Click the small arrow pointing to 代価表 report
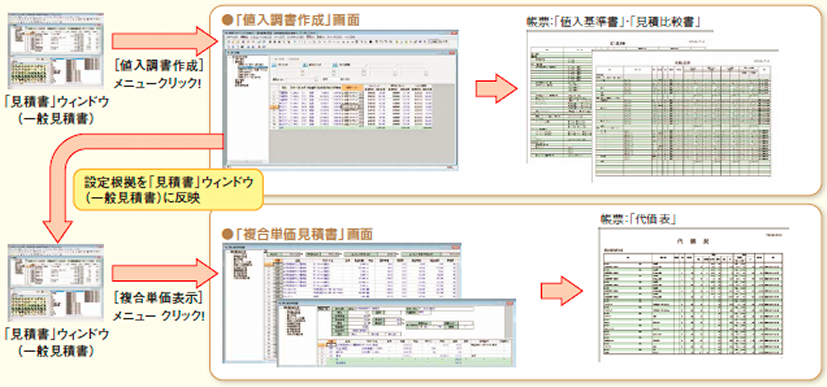 click(x=561, y=291)
